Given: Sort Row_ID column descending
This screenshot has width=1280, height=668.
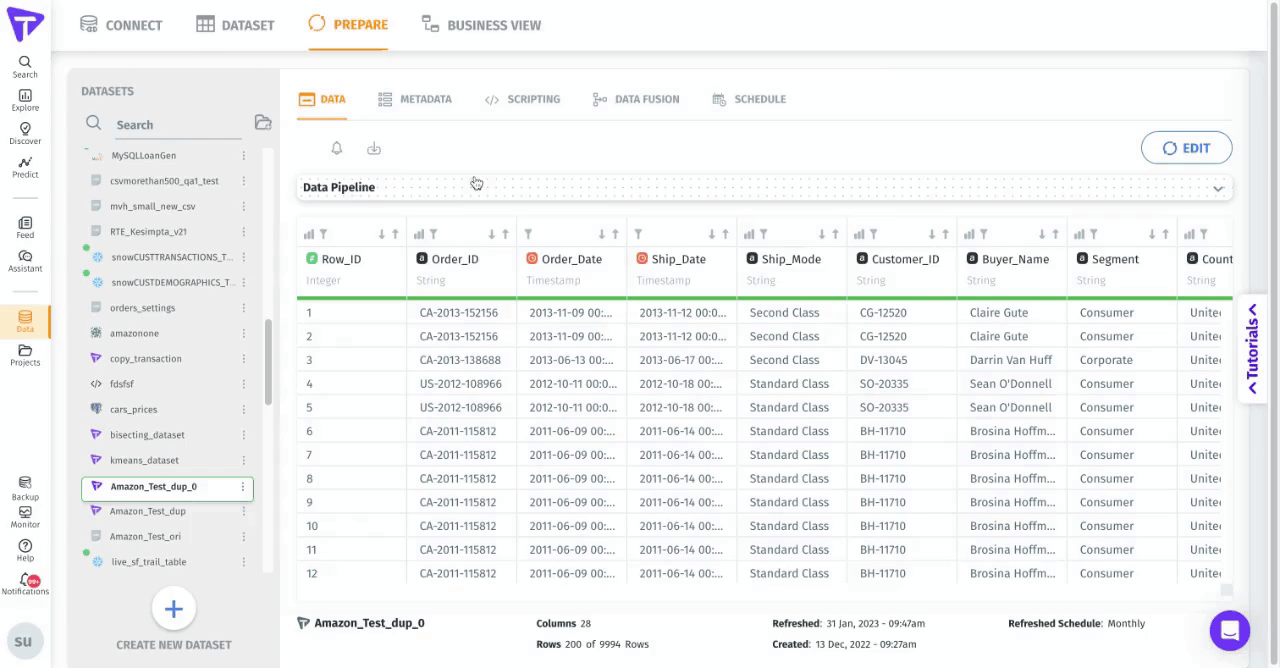Looking at the screenshot, I should point(381,234).
